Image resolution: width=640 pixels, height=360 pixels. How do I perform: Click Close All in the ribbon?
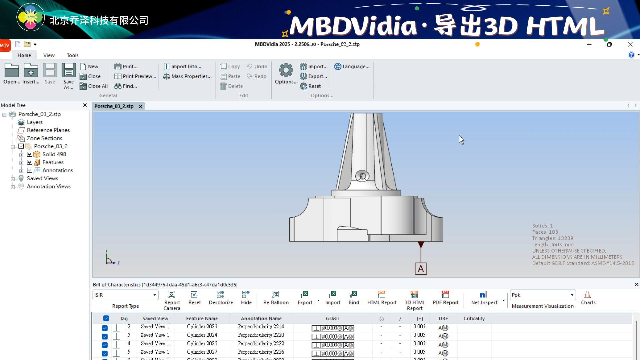(94, 86)
